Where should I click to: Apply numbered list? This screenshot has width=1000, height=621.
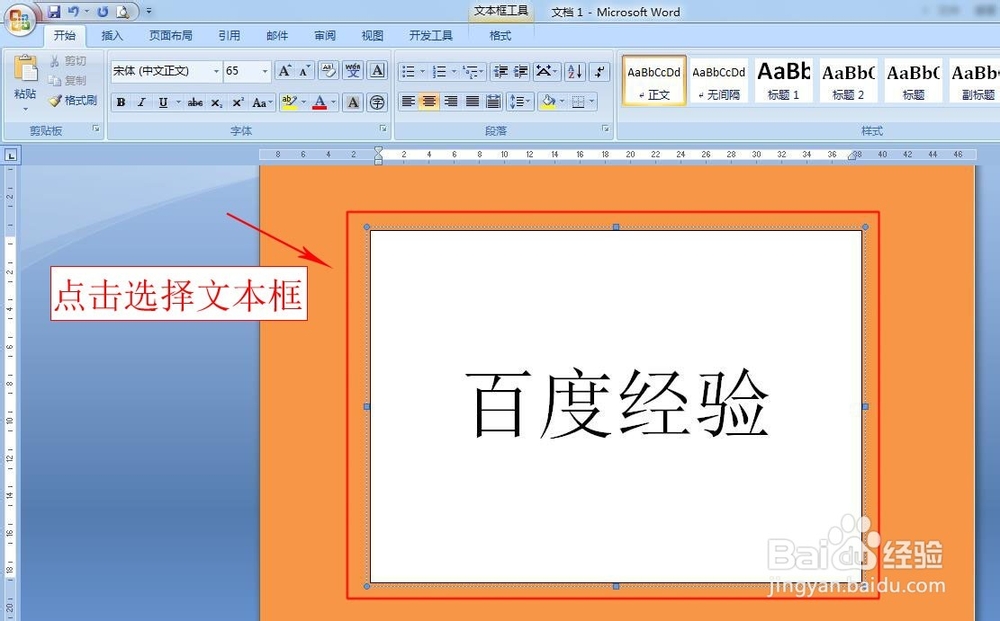[439, 71]
